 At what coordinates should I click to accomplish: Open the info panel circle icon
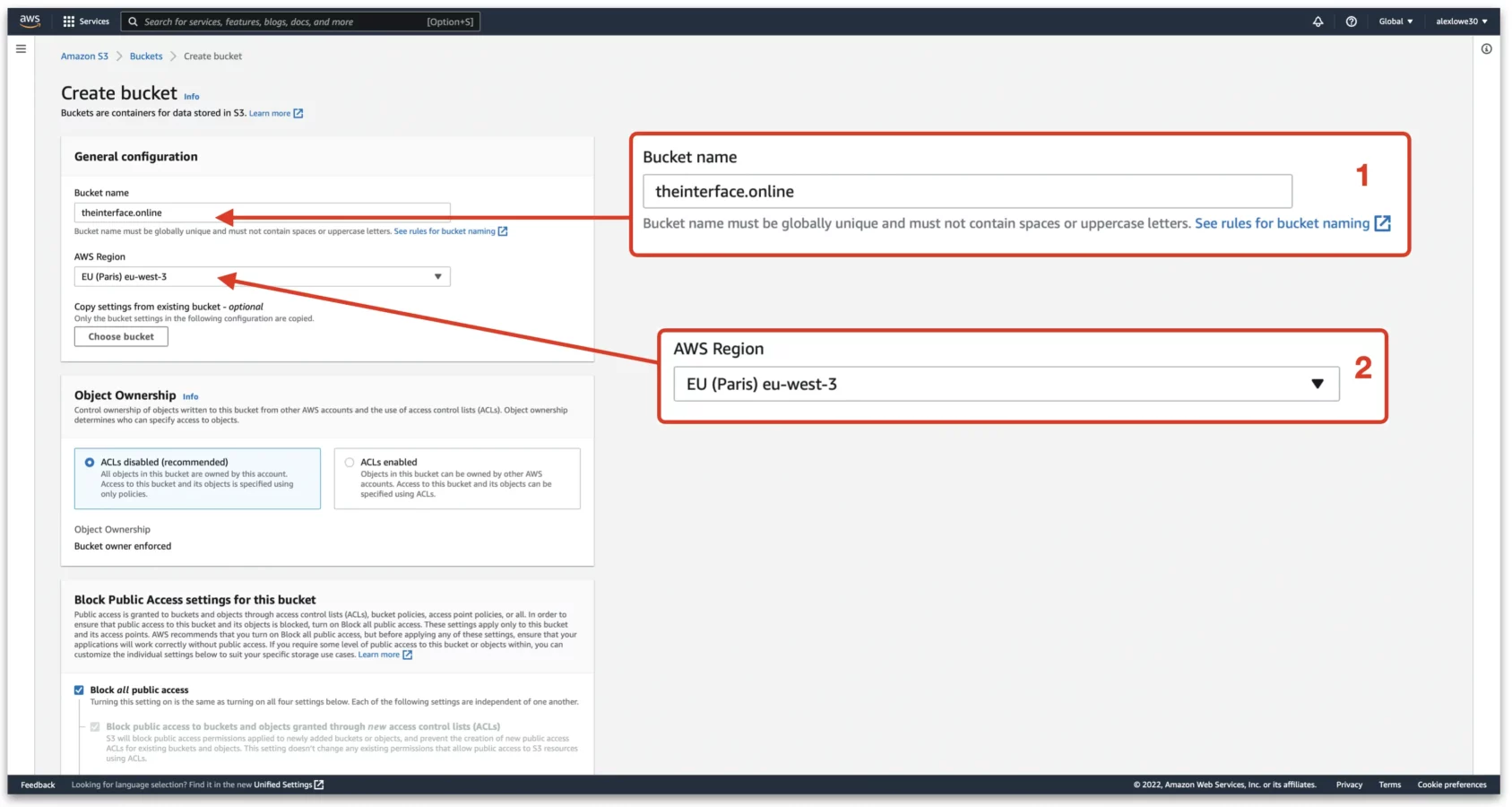pos(1486,49)
